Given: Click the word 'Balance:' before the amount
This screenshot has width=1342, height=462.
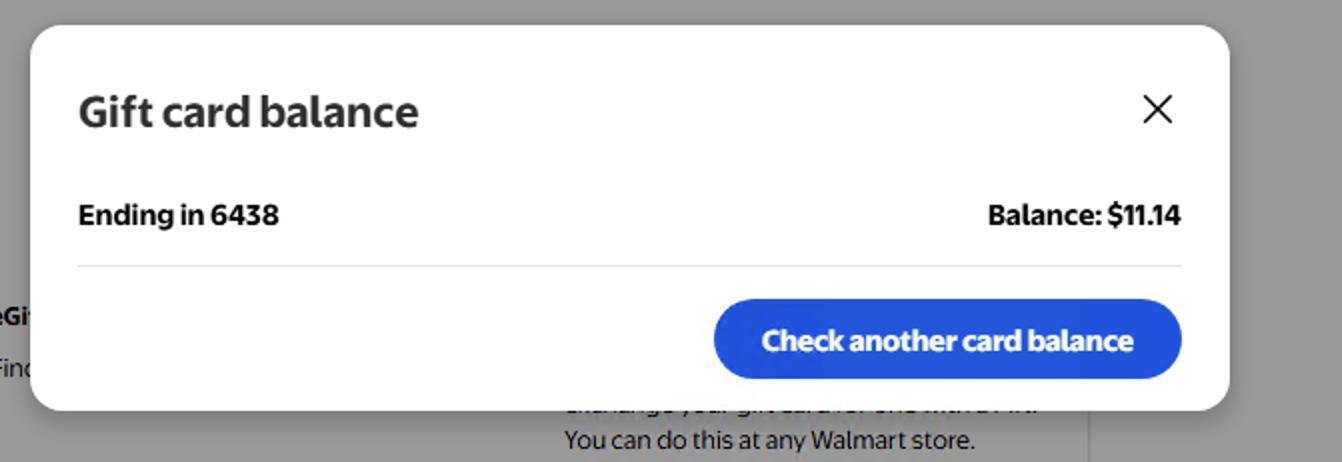Looking at the screenshot, I should (x=1044, y=215).
